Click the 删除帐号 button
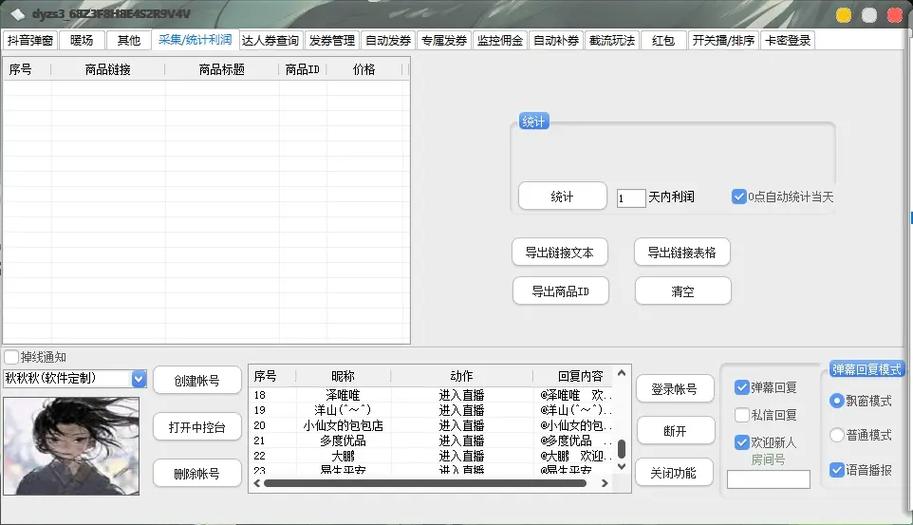This screenshot has height=525, width=913. (197, 474)
